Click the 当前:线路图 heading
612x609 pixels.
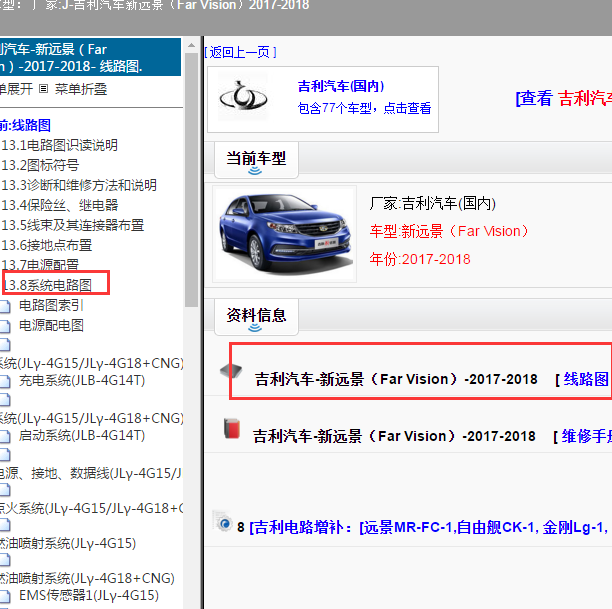tap(25, 125)
